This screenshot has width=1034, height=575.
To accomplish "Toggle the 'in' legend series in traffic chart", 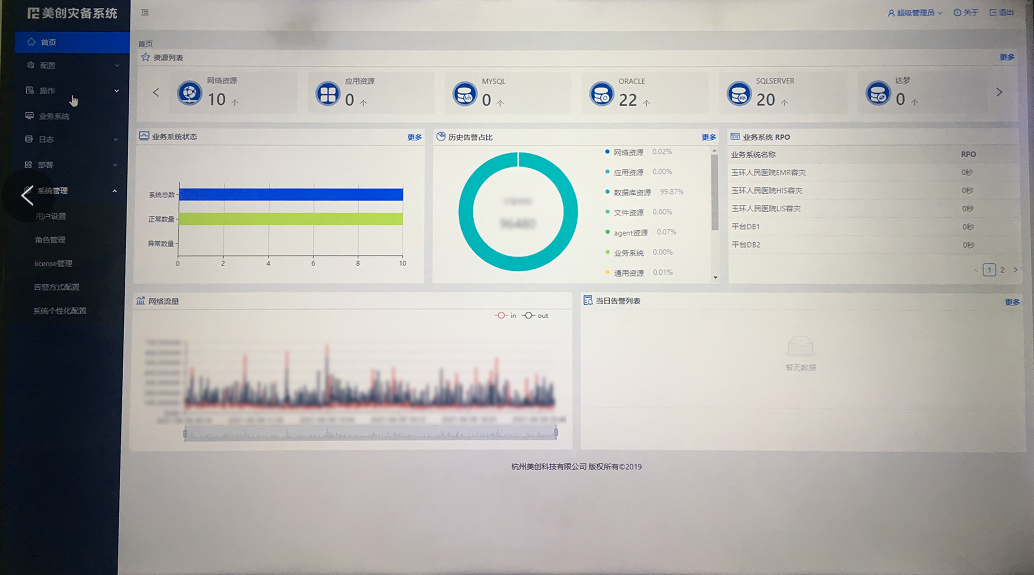I will click(506, 315).
